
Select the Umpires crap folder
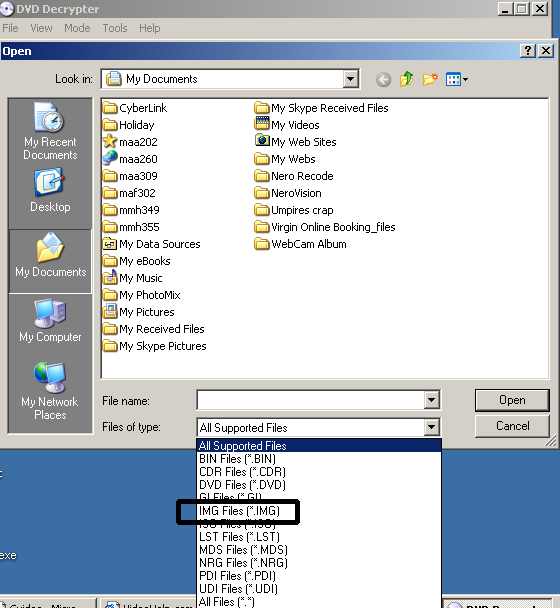tap(294, 210)
